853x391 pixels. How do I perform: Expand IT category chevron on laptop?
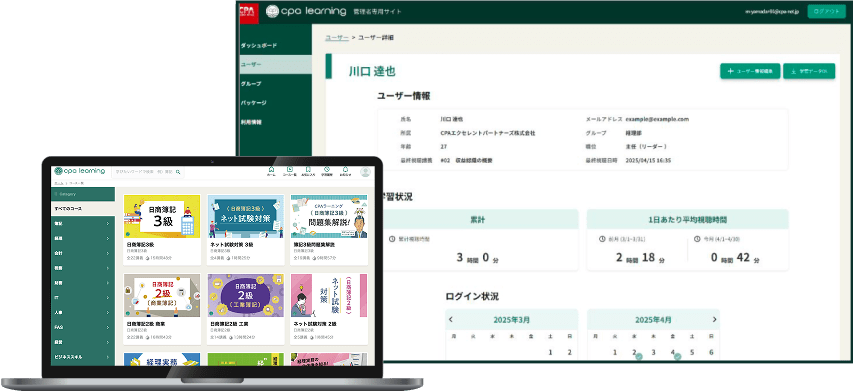(108, 298)
